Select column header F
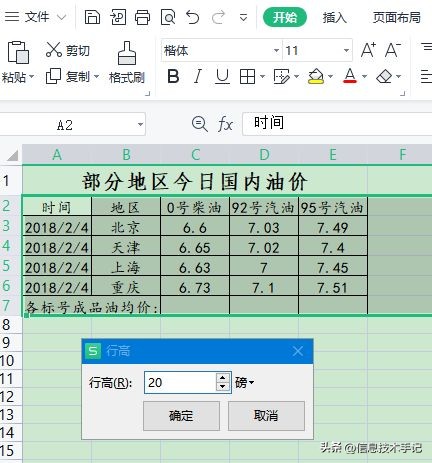Screen dimensions: 432x463 coord(402,155)
